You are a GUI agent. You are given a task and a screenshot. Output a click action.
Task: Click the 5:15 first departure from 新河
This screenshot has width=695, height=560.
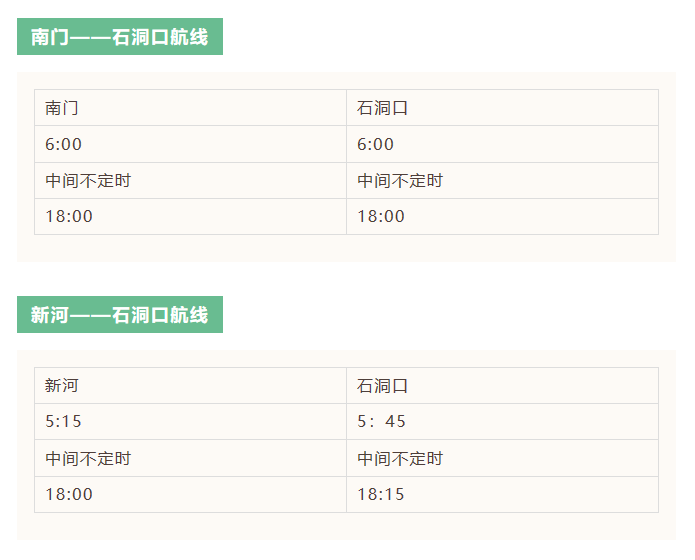(x=64, y=422)
